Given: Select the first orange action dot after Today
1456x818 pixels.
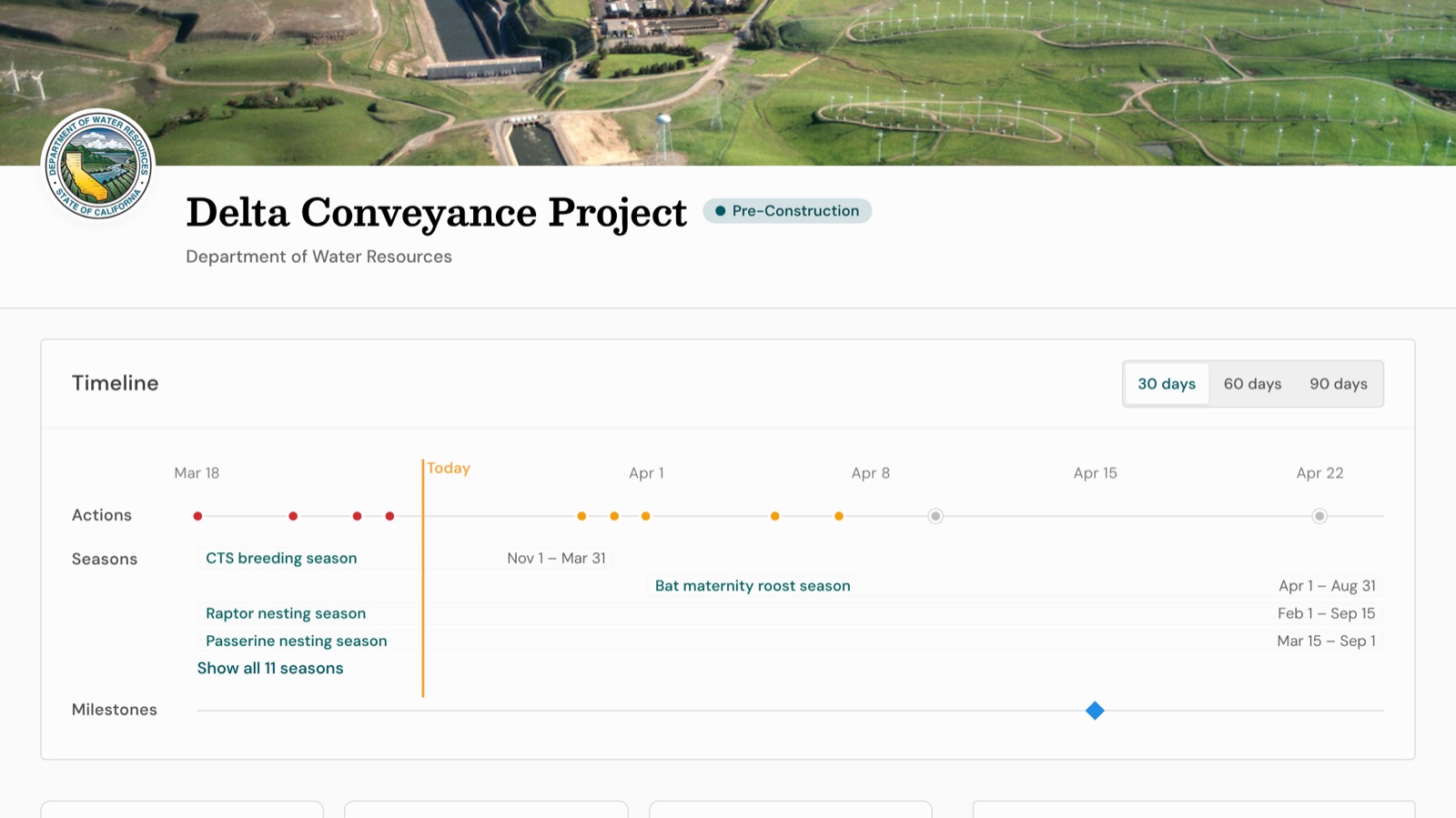Looking at the screenshot, I should [x=581, y=516].
